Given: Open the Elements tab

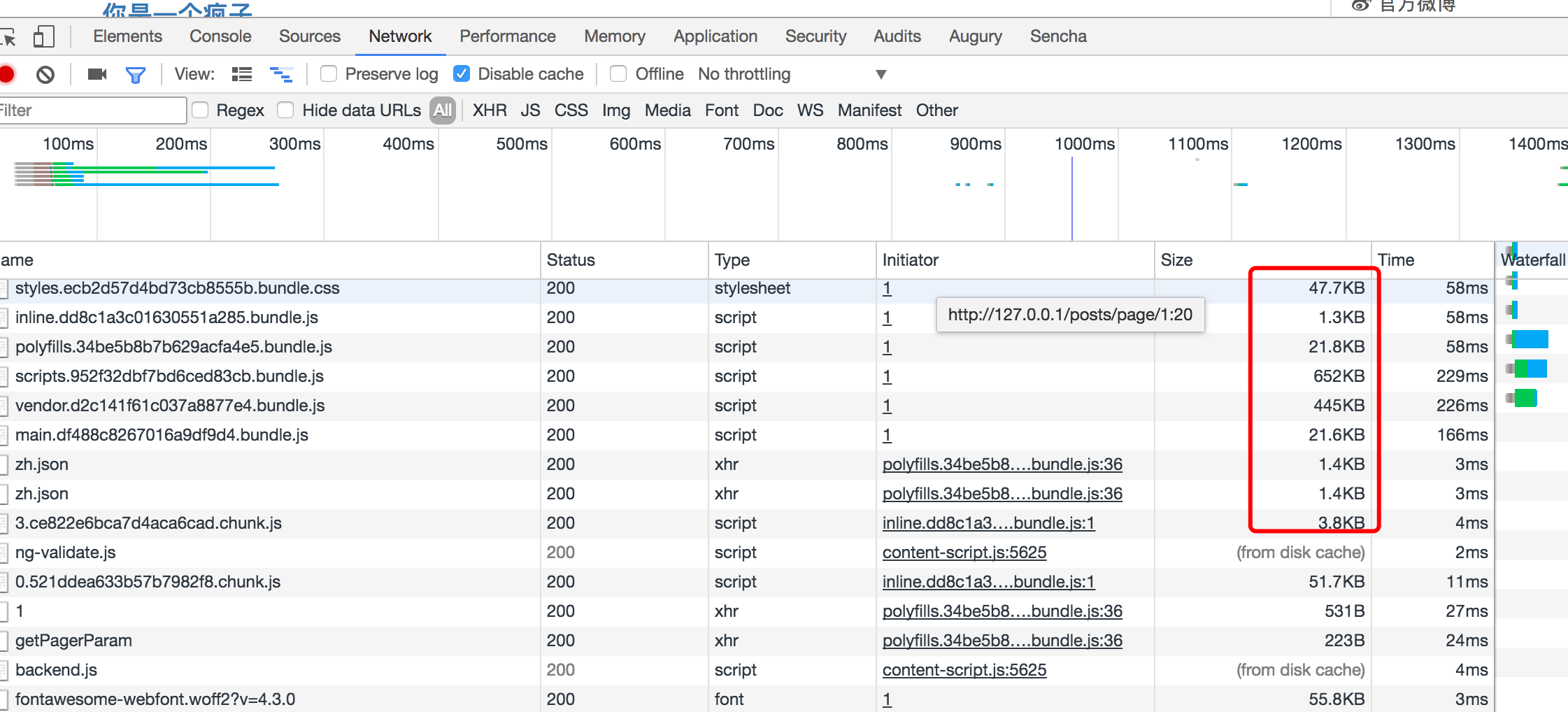Looking at the screenshot, I should coord(128,36).
